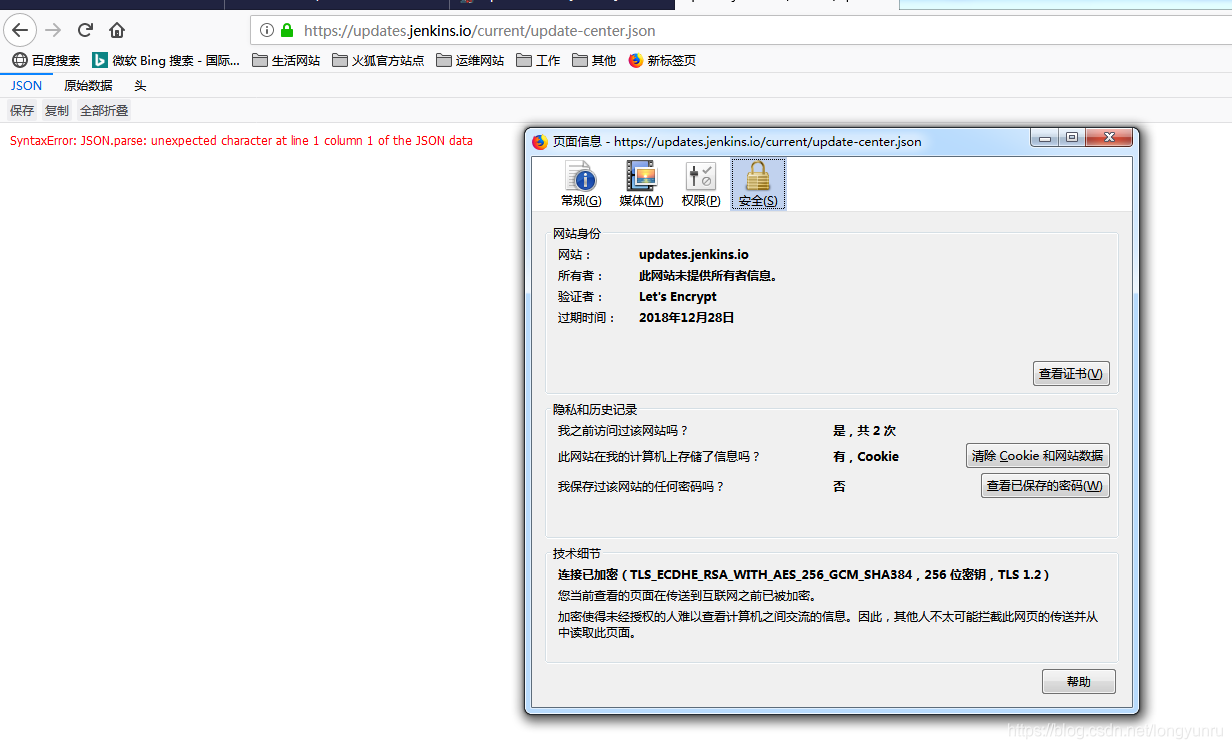Select verifier value Let's Encrypt
Image resolution: width=1232 pixels, height=749 pixels.
[x=678, y=297]
